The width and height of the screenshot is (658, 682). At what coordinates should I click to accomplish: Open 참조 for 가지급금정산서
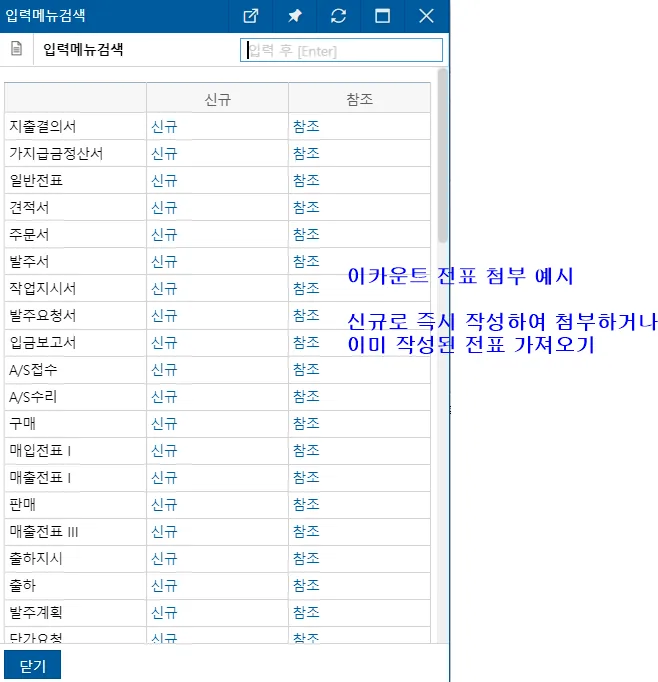306,154
